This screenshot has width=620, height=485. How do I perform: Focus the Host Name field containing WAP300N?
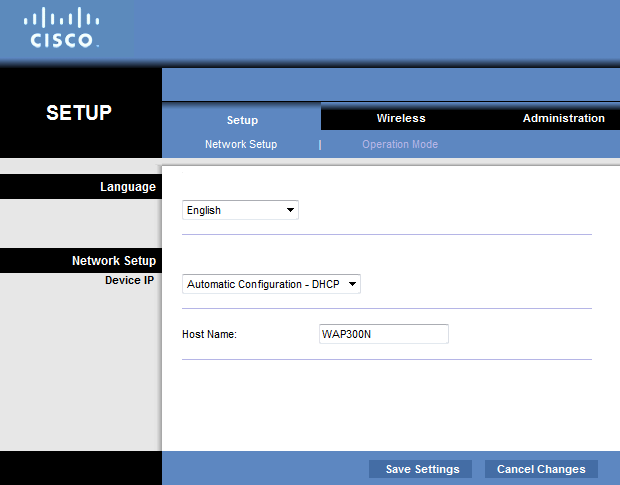[x=384, y=334]
